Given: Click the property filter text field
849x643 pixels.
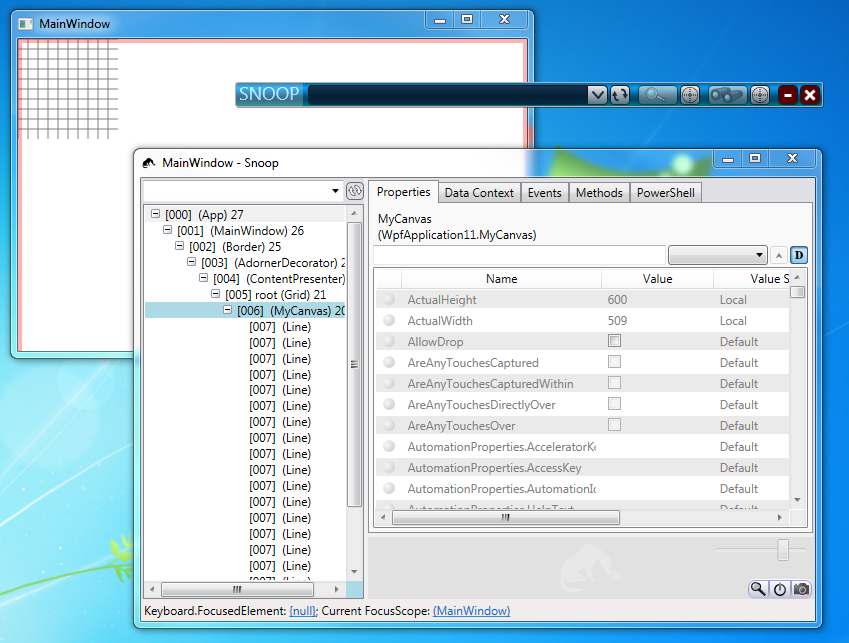Looking at the screenshot, I should [519, 255].
